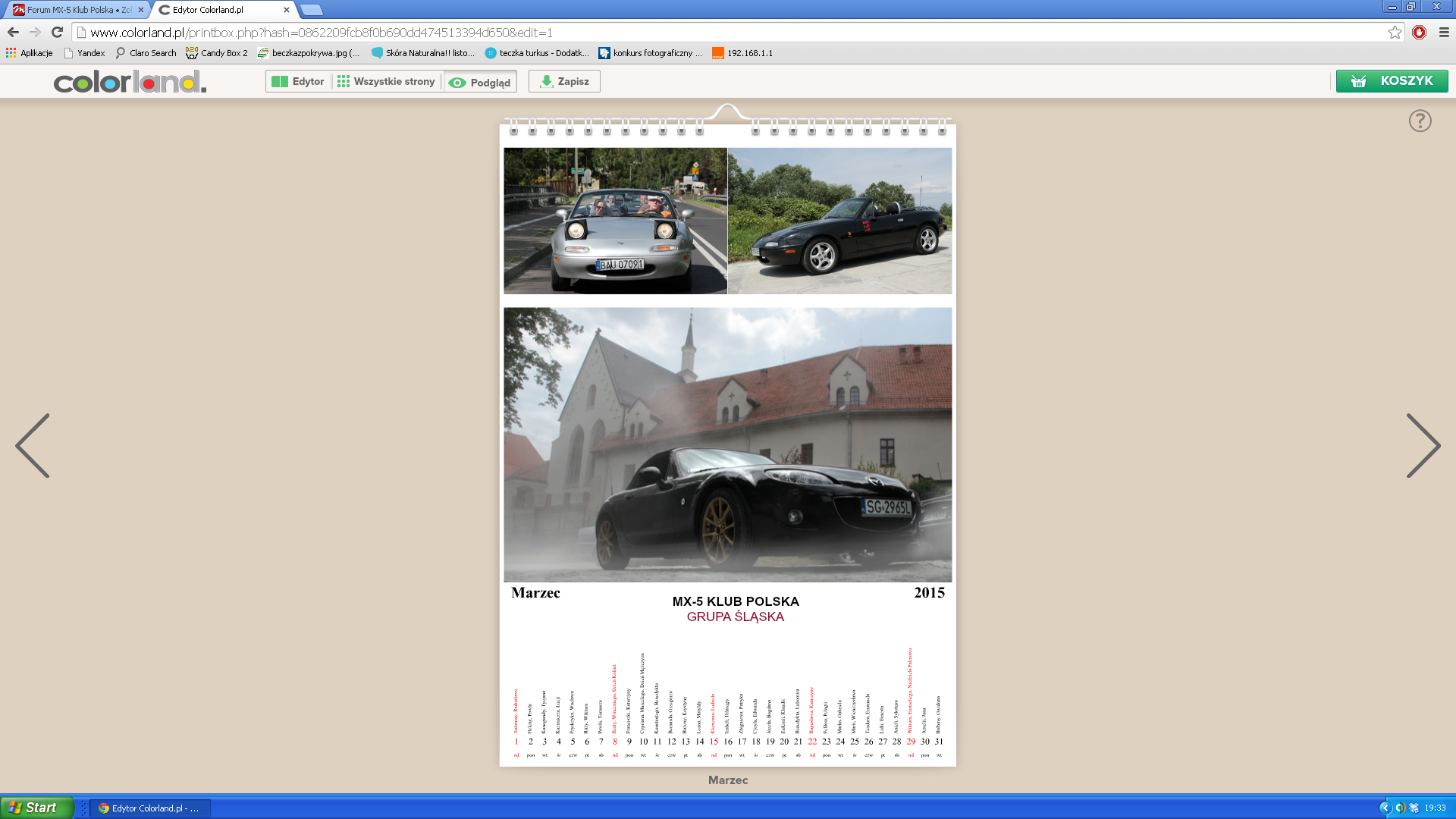This screenshot has width=1456, height=819.
Task: Show Wszystkie strony overview
Action: coord(387,81)
